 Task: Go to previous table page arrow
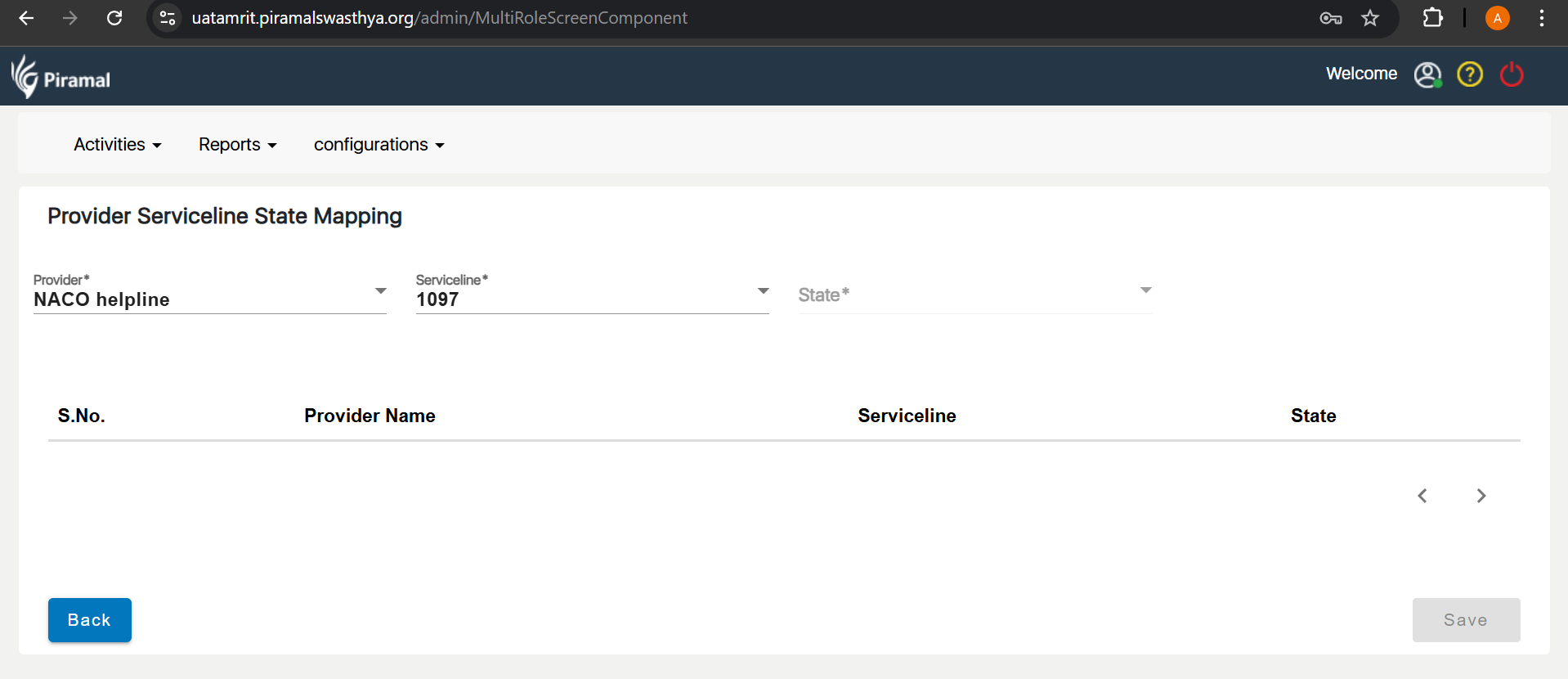click(1422, 496)
